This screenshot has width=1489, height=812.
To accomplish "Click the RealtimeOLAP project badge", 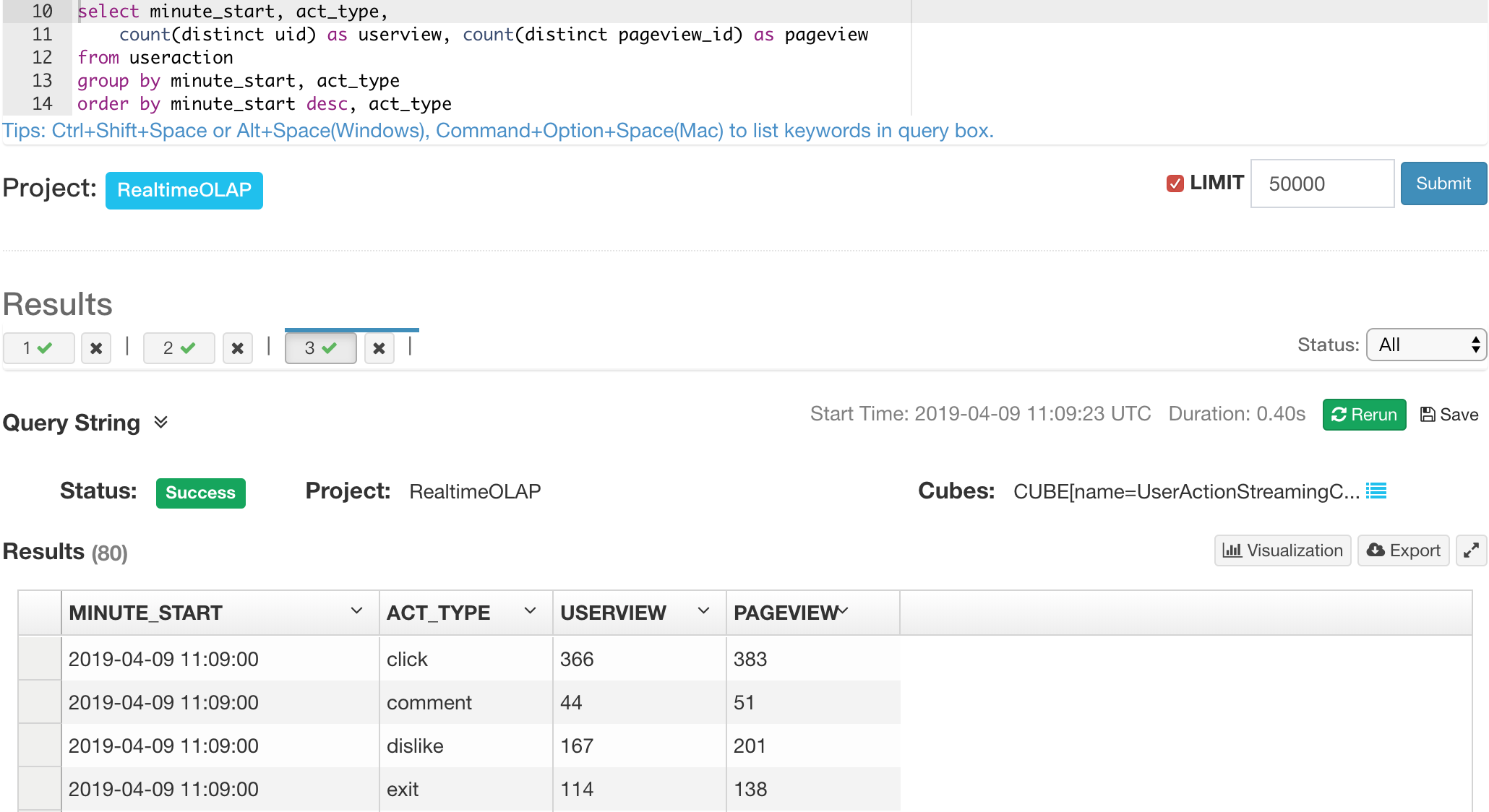I will (184, 190).
